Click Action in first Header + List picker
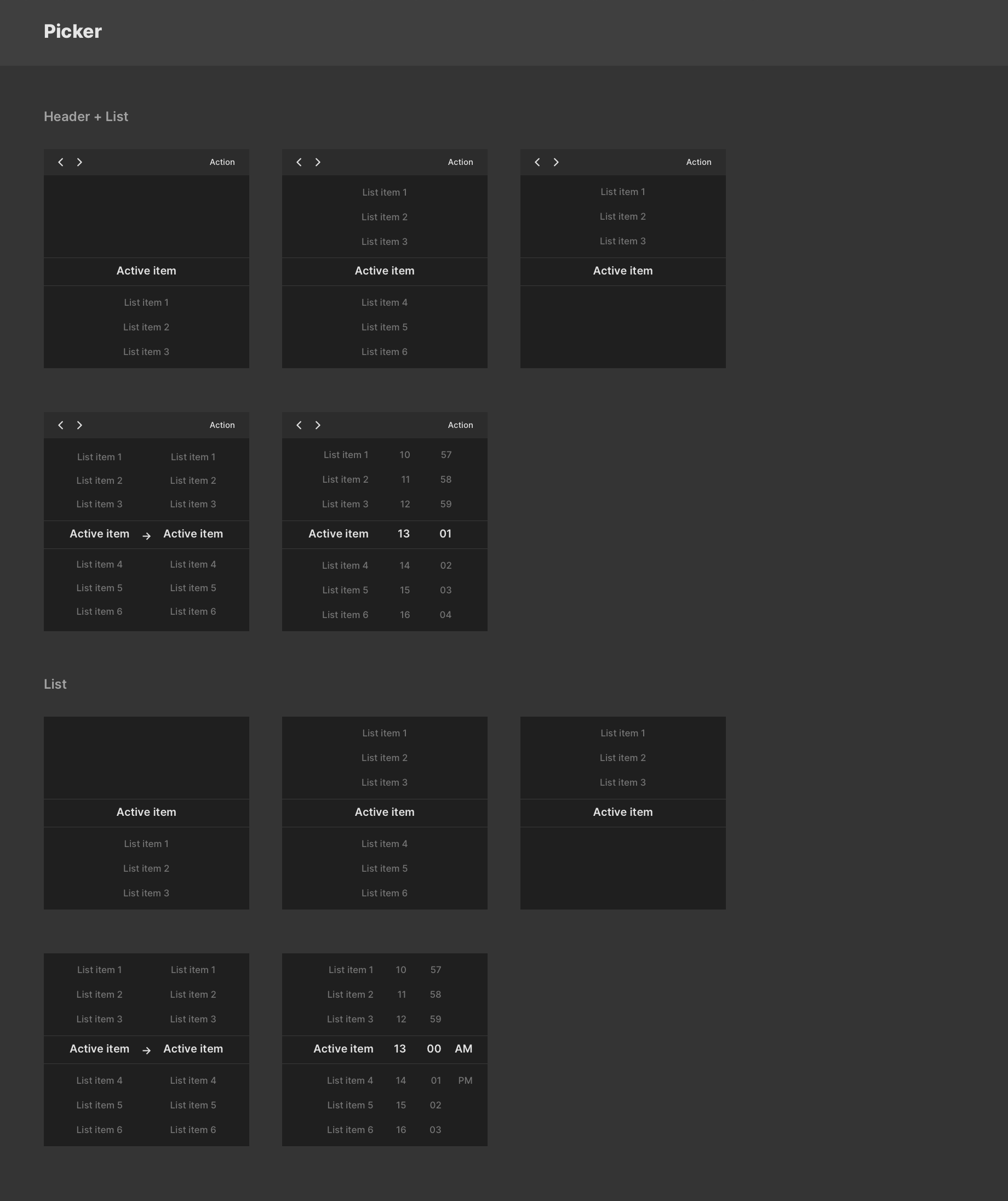 222,162
